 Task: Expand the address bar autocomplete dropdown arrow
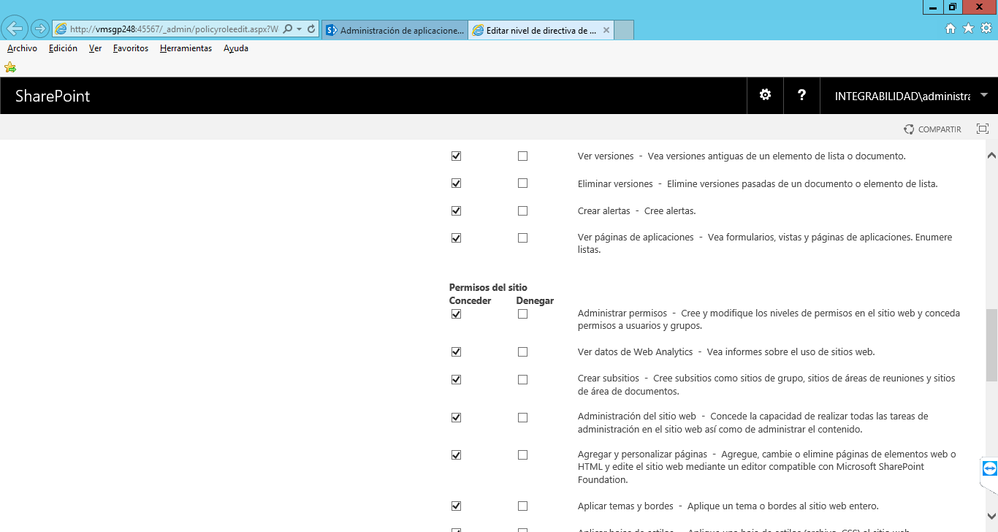coord(299,29)
